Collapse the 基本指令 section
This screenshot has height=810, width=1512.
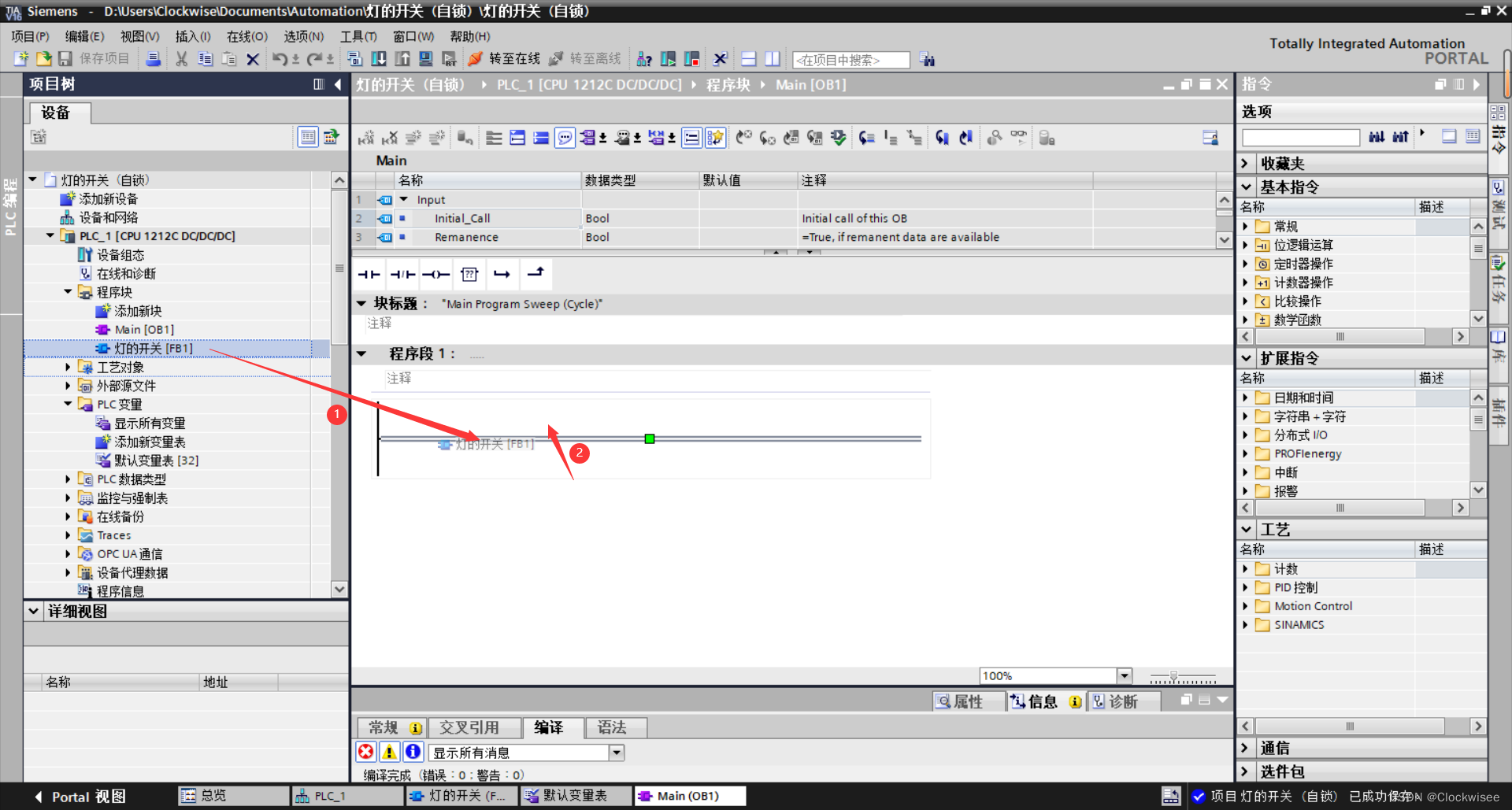pyautogui.click(x=1246, y=187)
